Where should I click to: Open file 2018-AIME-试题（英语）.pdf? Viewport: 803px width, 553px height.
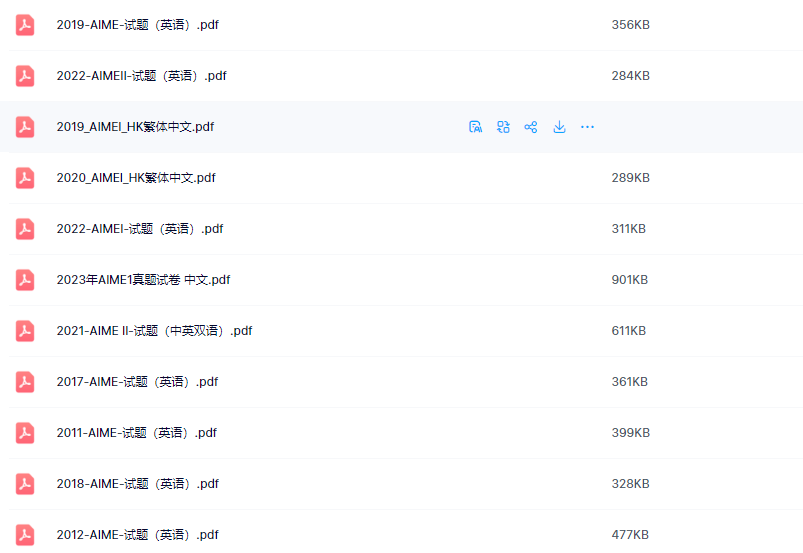click(137, 484)
